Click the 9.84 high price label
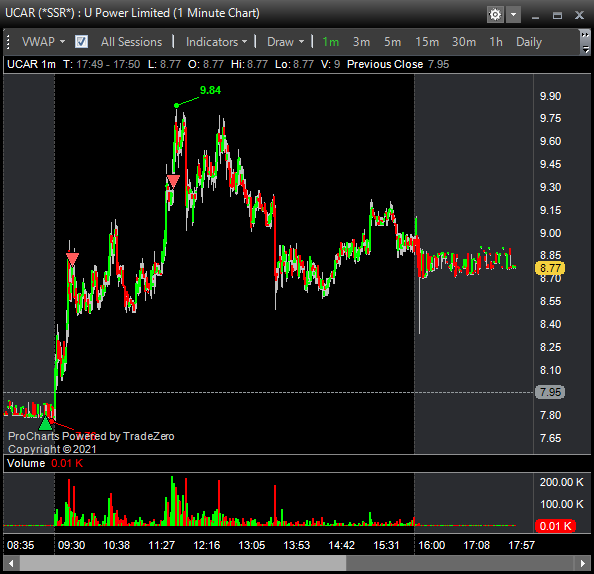This screenshot has height=574, width=594. 210,90
